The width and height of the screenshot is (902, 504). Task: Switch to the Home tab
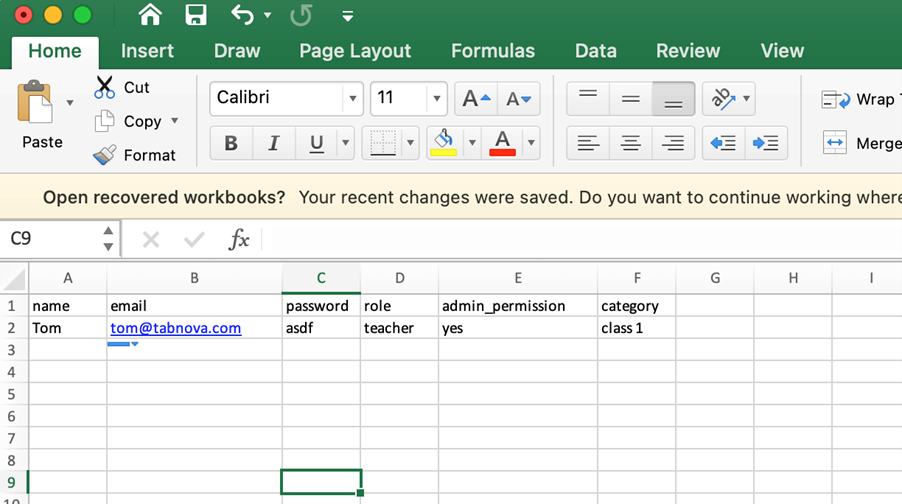[x=55, y=51]
